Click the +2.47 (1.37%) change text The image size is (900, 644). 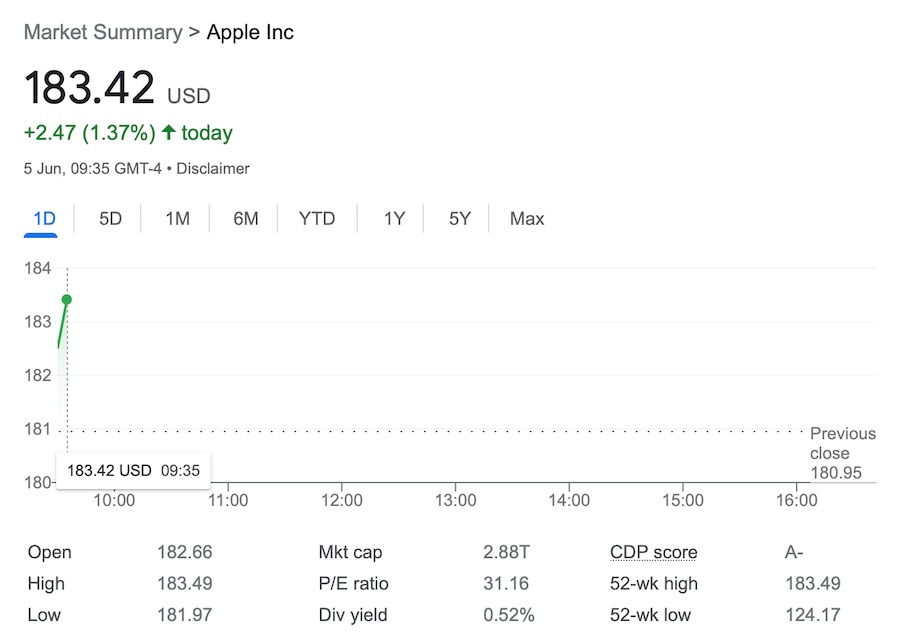89,133
